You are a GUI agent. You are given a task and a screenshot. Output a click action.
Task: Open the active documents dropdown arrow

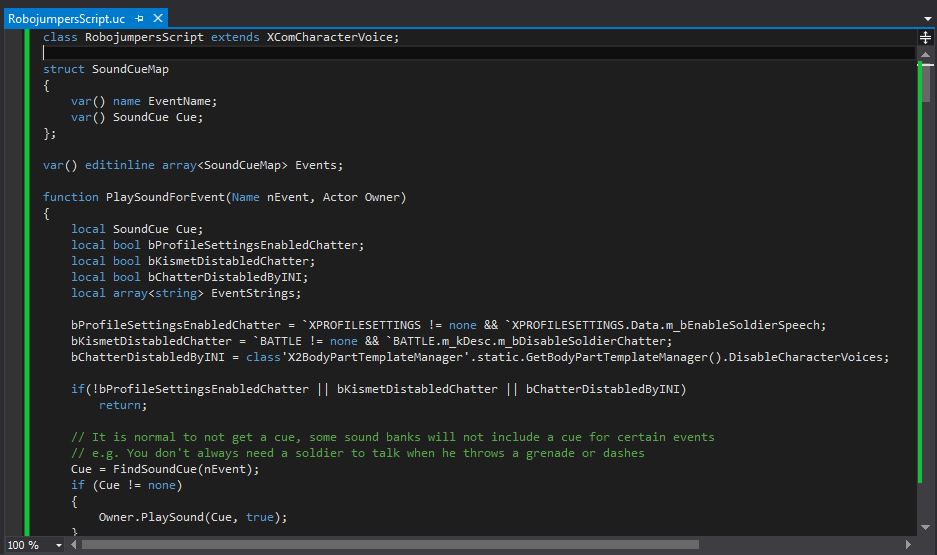pyautogui.click(x=927, y=19)
